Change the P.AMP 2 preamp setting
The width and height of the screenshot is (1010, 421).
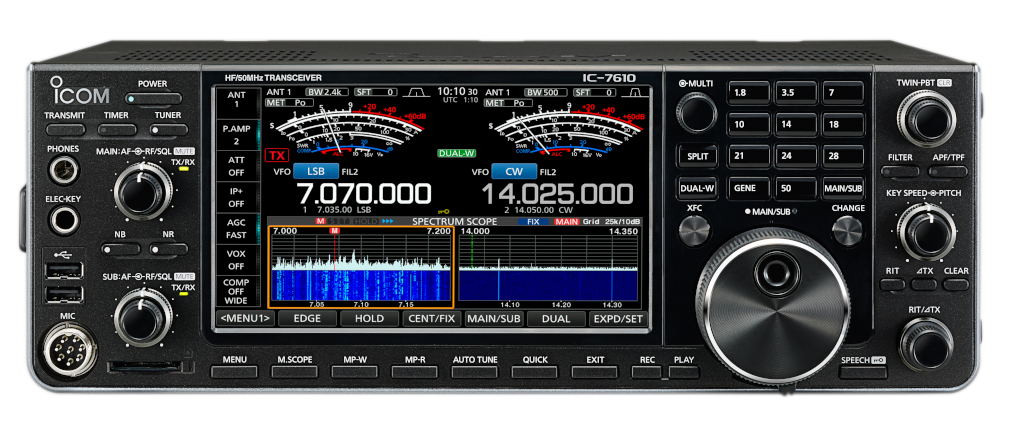[236, 135]
